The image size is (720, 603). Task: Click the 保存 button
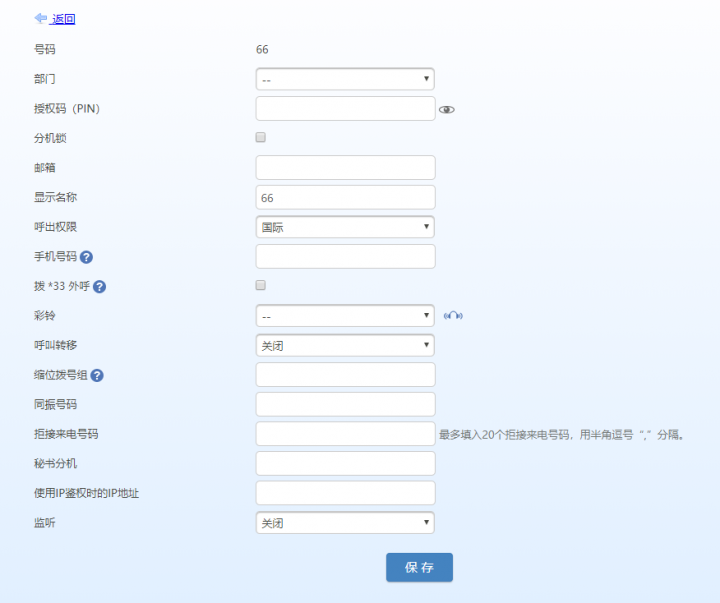click(419, 567)
